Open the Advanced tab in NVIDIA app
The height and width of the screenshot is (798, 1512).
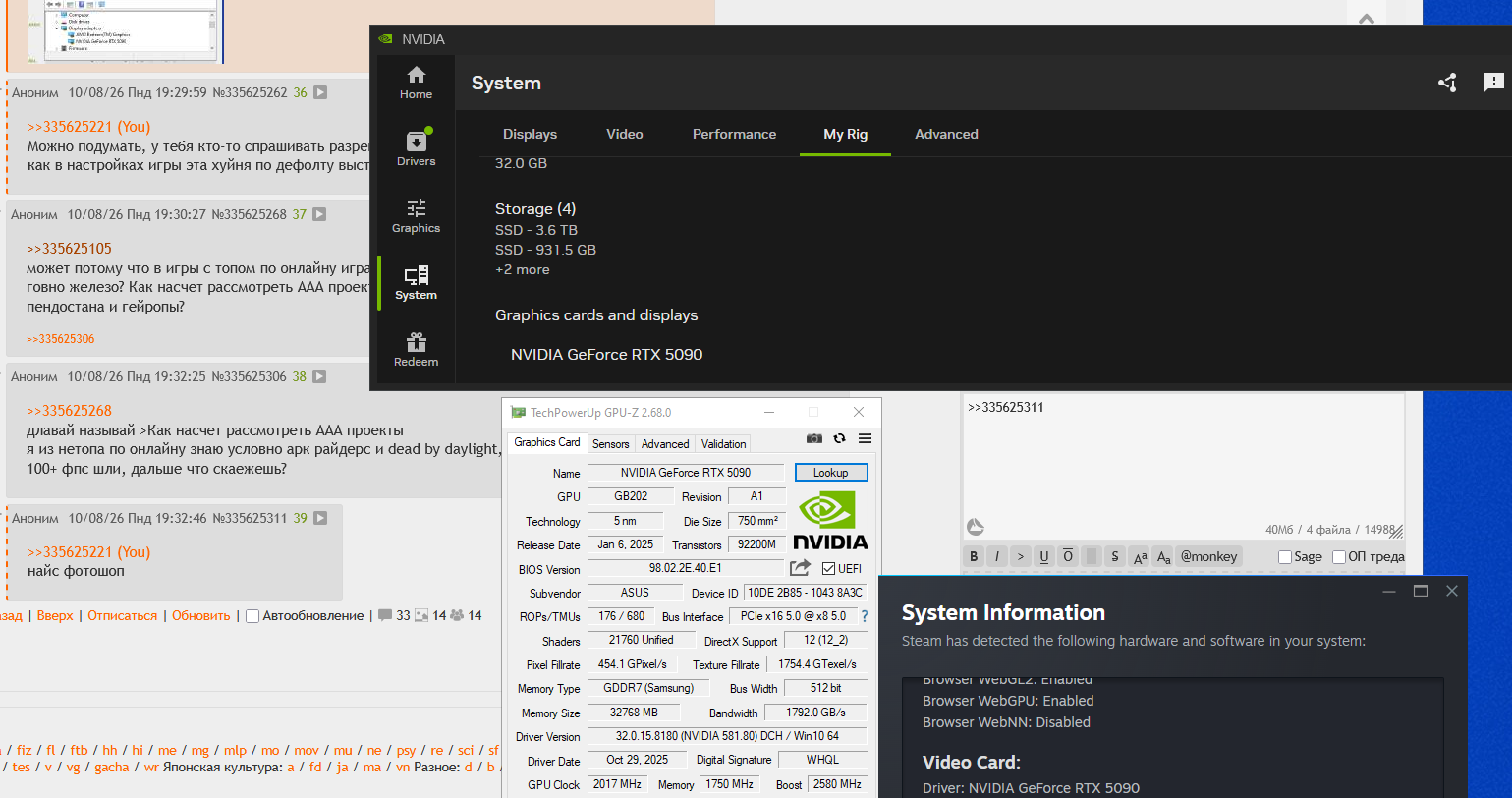(x=946, y=134)
